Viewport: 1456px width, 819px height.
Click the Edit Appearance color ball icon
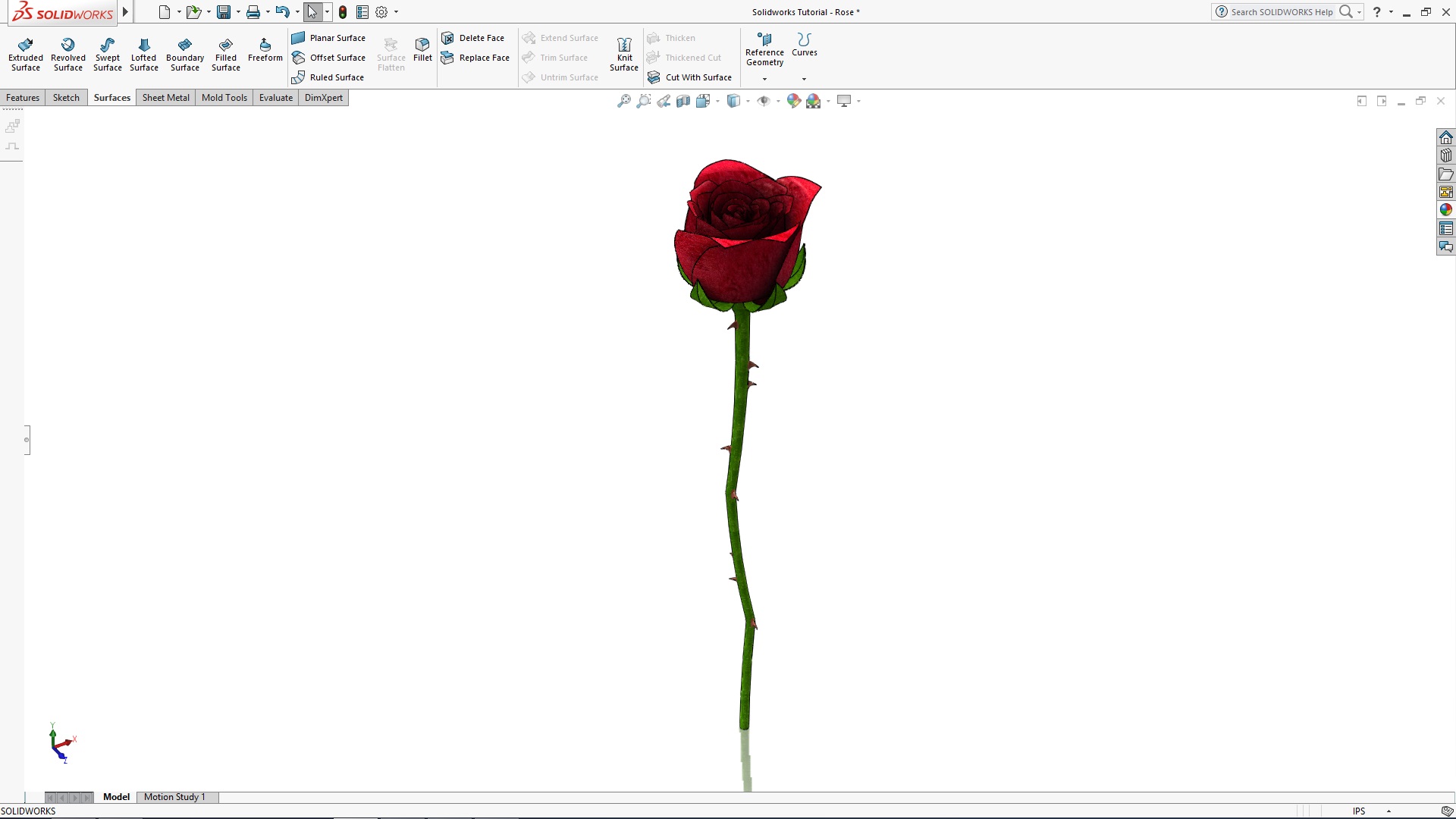tap(793, 100)
